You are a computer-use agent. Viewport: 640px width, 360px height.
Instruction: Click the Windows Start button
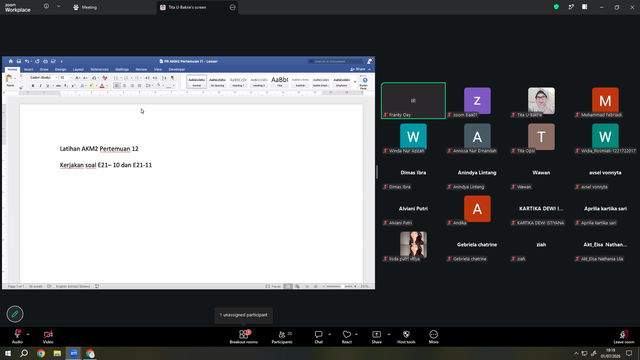pyautogui.click(x=8, y=353)
